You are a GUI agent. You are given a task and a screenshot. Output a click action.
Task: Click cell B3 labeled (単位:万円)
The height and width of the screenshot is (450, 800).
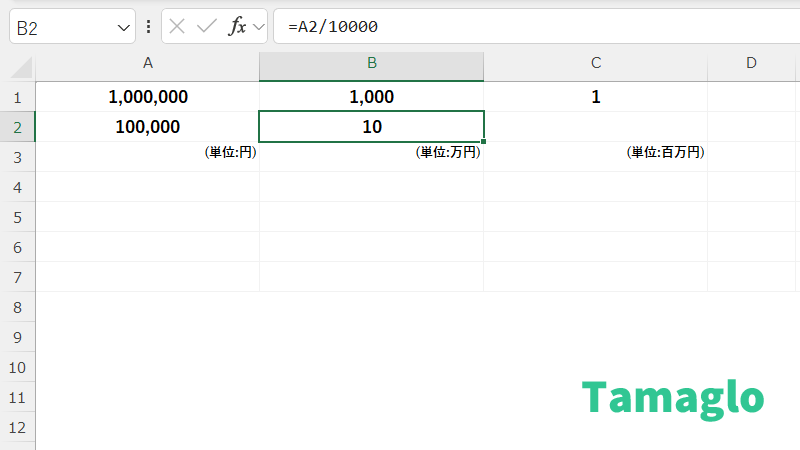[371, 154]
